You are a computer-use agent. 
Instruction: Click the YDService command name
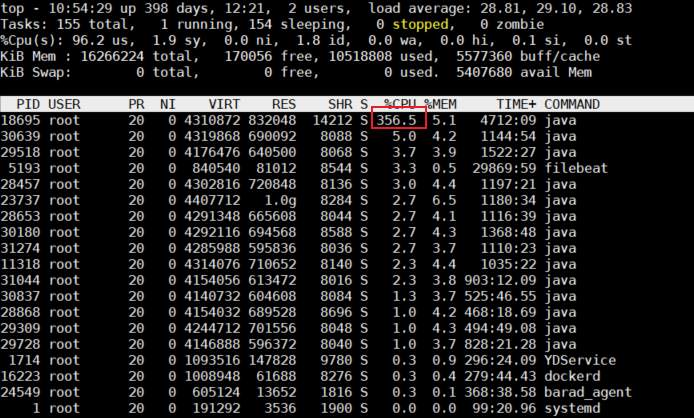pyautogui.click(x=580, y=360)
